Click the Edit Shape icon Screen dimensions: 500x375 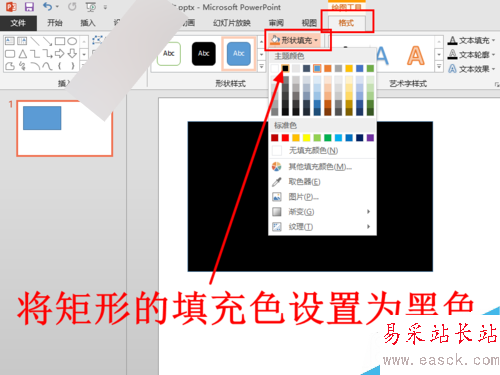[97, 40]
